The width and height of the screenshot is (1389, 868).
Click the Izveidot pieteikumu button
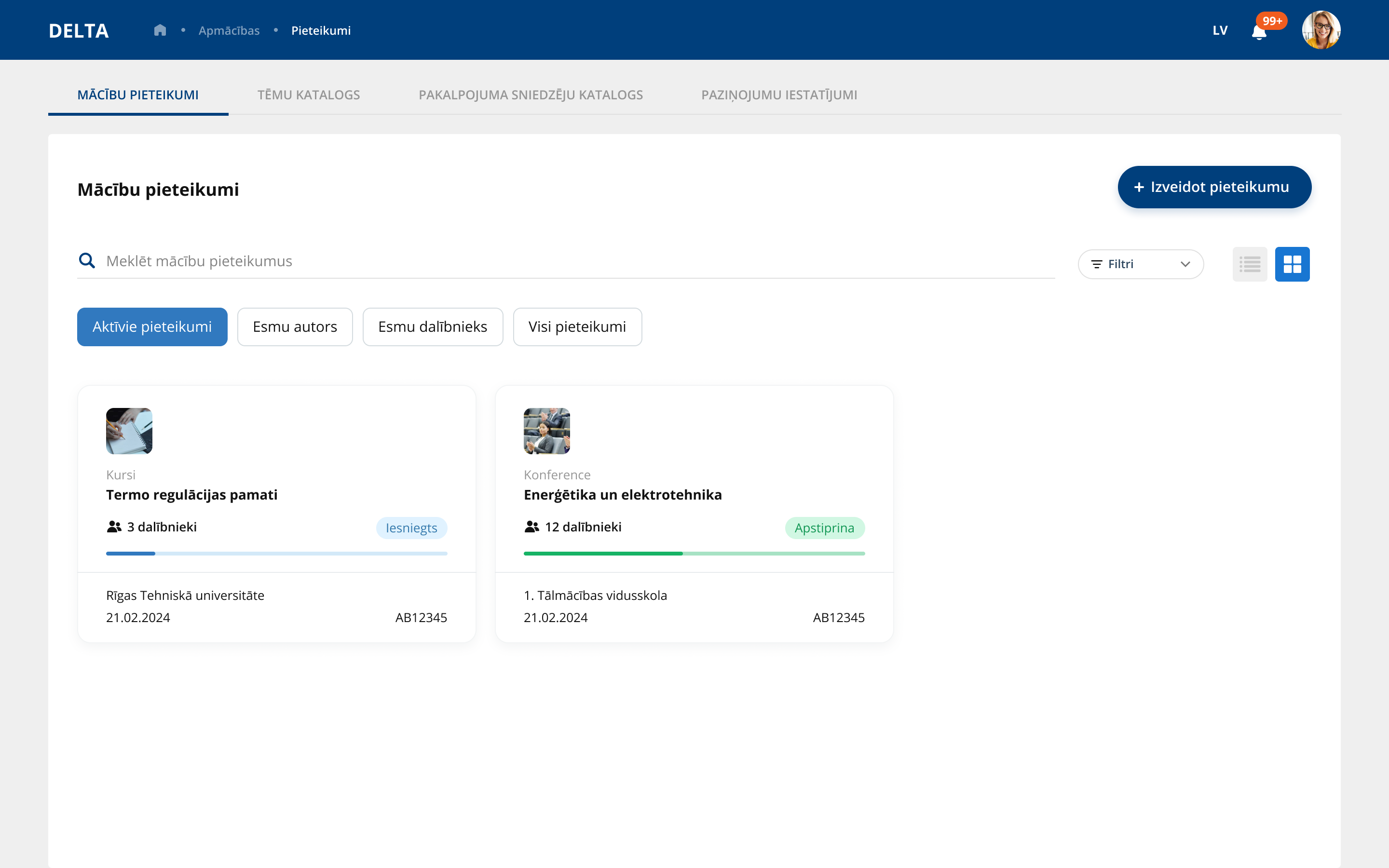coord(1214,187)
